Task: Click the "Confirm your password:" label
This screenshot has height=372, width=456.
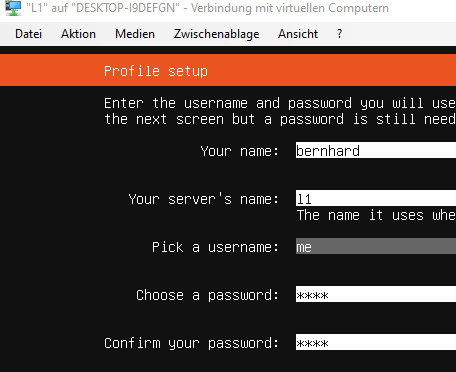Action: coord(191,343)
